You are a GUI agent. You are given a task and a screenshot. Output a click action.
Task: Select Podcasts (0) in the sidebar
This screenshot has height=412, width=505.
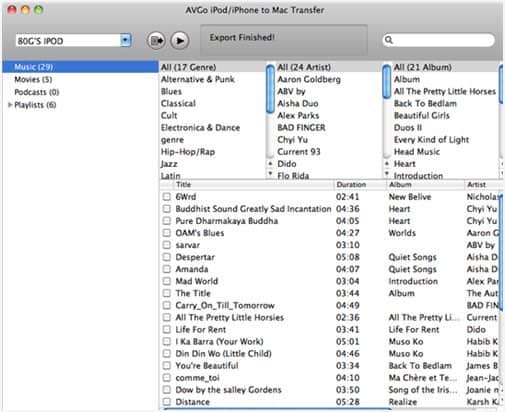click(37, 92)
